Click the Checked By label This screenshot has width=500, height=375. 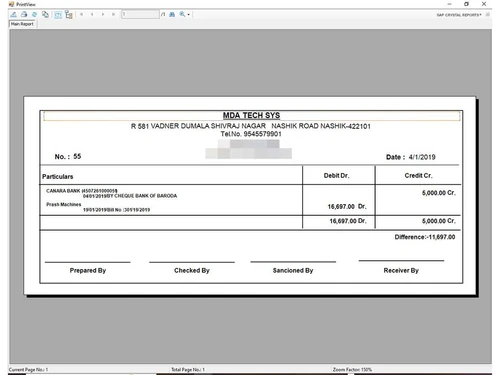(x=192, y=270)
